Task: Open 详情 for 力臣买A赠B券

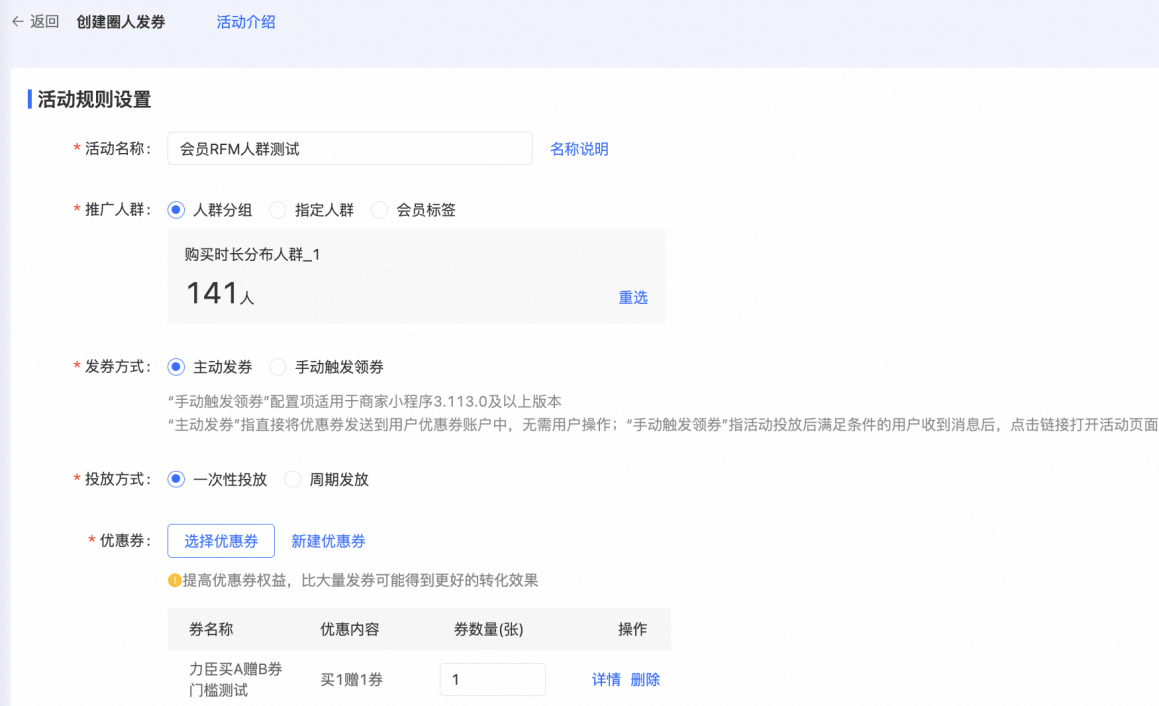Action: (606, 679)
